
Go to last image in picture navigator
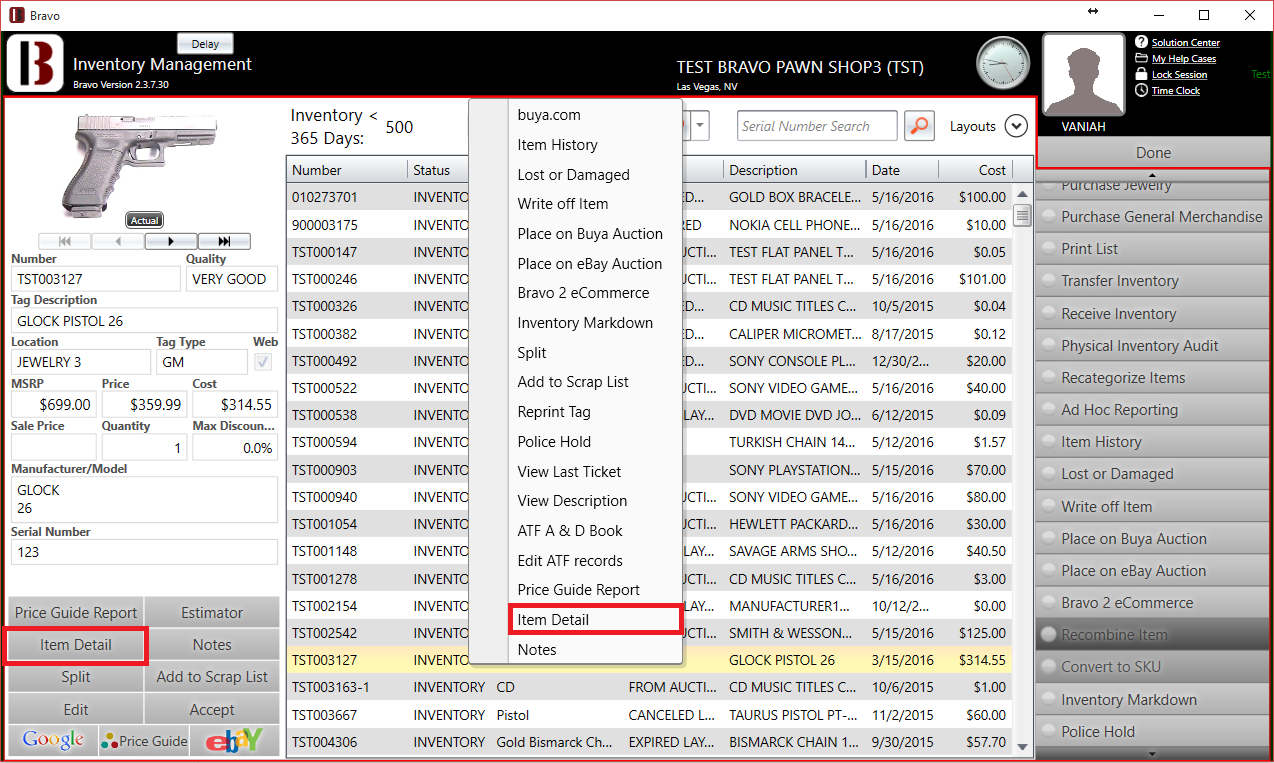[224, 241]
